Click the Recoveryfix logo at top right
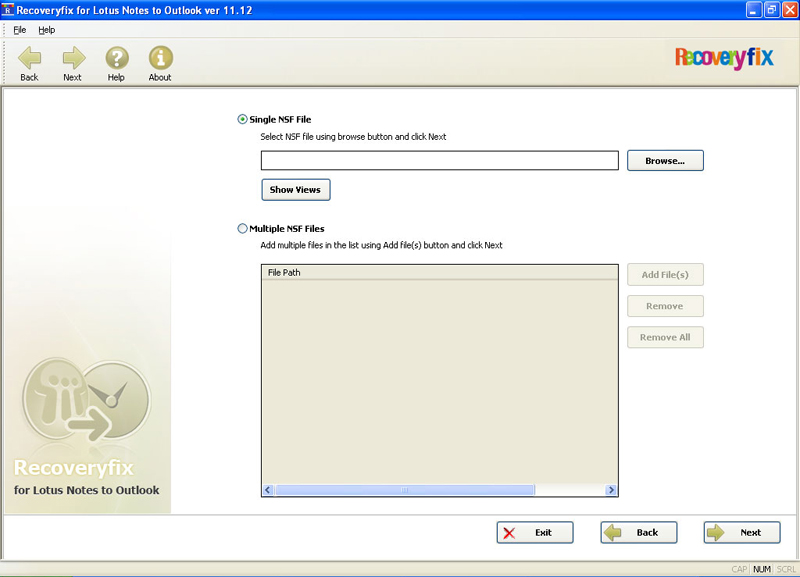800x577 pixels. coord(724,58)
